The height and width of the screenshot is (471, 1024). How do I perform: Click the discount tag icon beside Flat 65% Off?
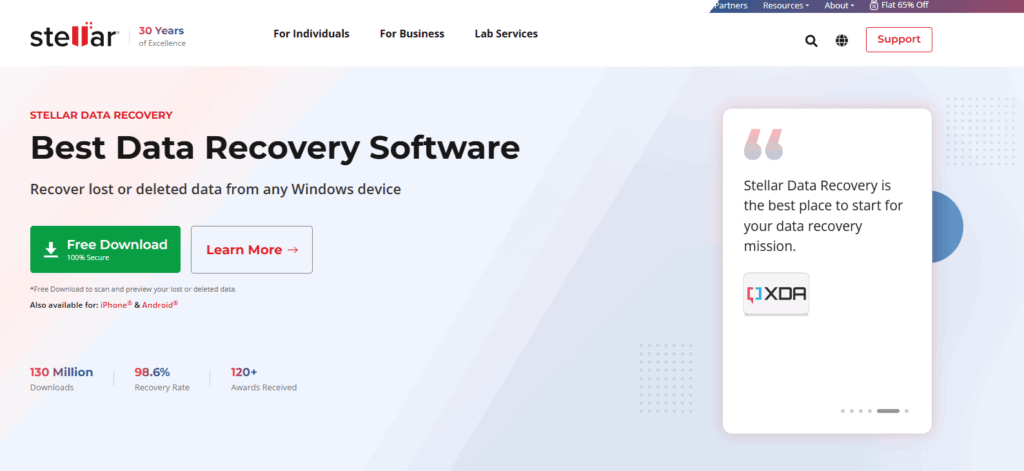[874, 5]
